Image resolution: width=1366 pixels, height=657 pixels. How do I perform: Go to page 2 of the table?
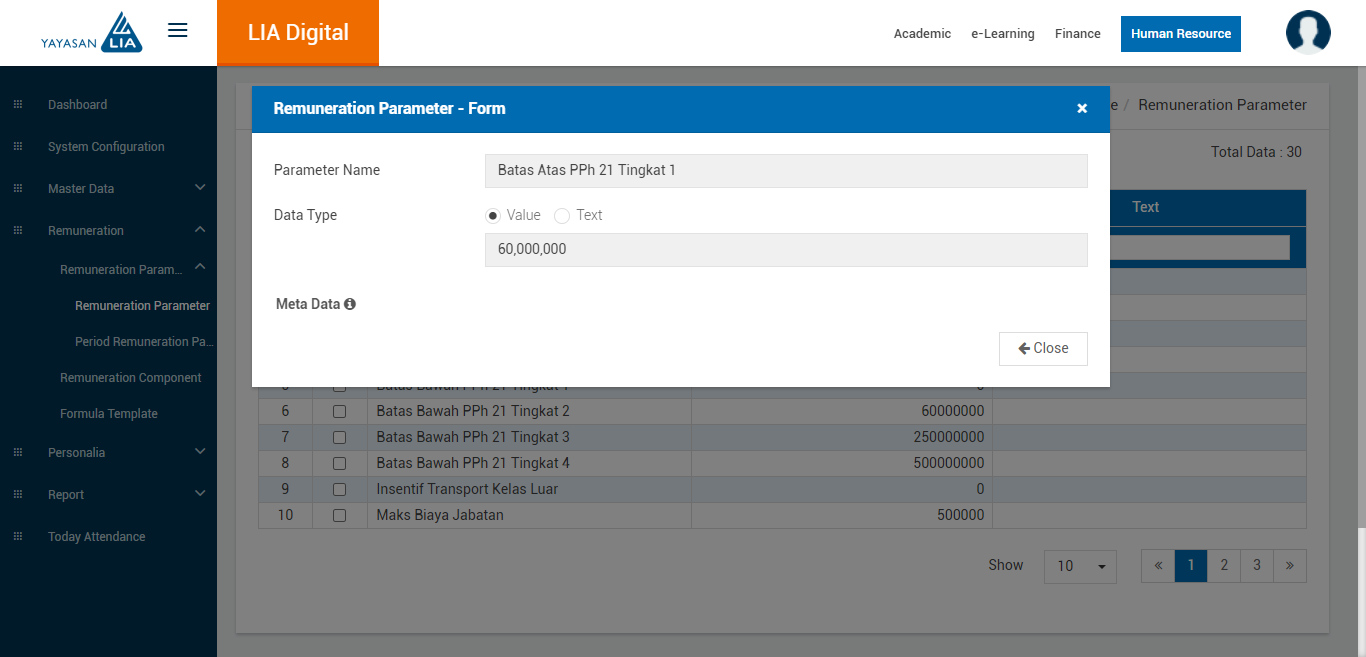(x=1223, y=565)
